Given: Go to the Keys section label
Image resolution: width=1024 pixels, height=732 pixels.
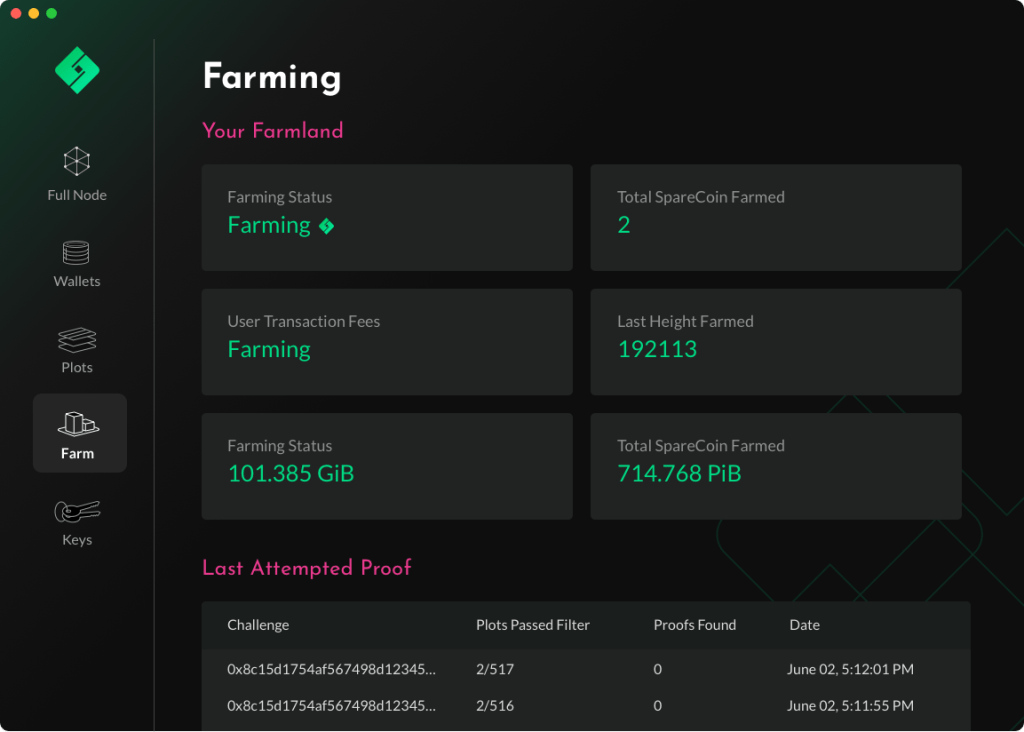Looking at the screenshot, I should tap(77, 540).
